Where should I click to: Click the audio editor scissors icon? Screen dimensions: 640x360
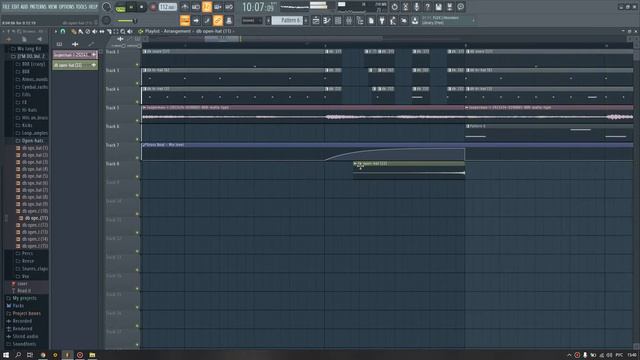point(405,7)
